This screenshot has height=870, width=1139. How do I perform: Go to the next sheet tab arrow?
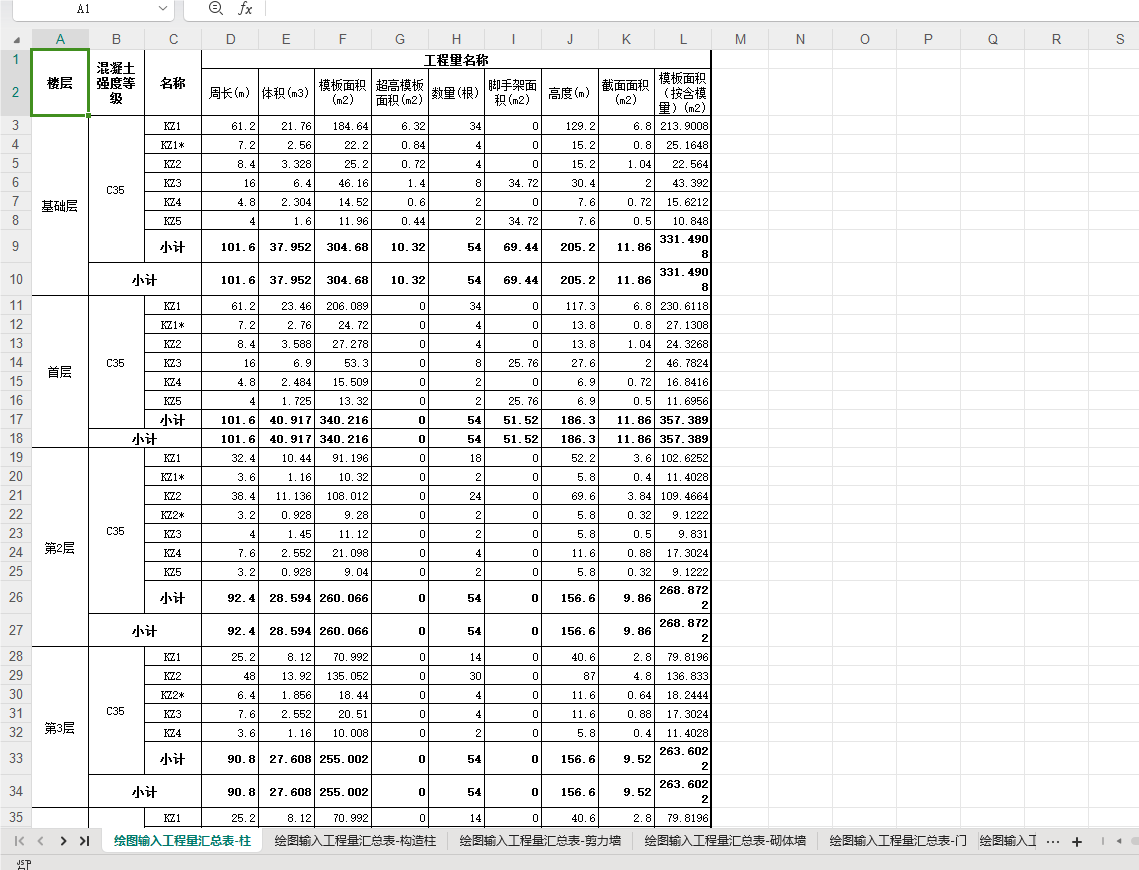point(63,841)
